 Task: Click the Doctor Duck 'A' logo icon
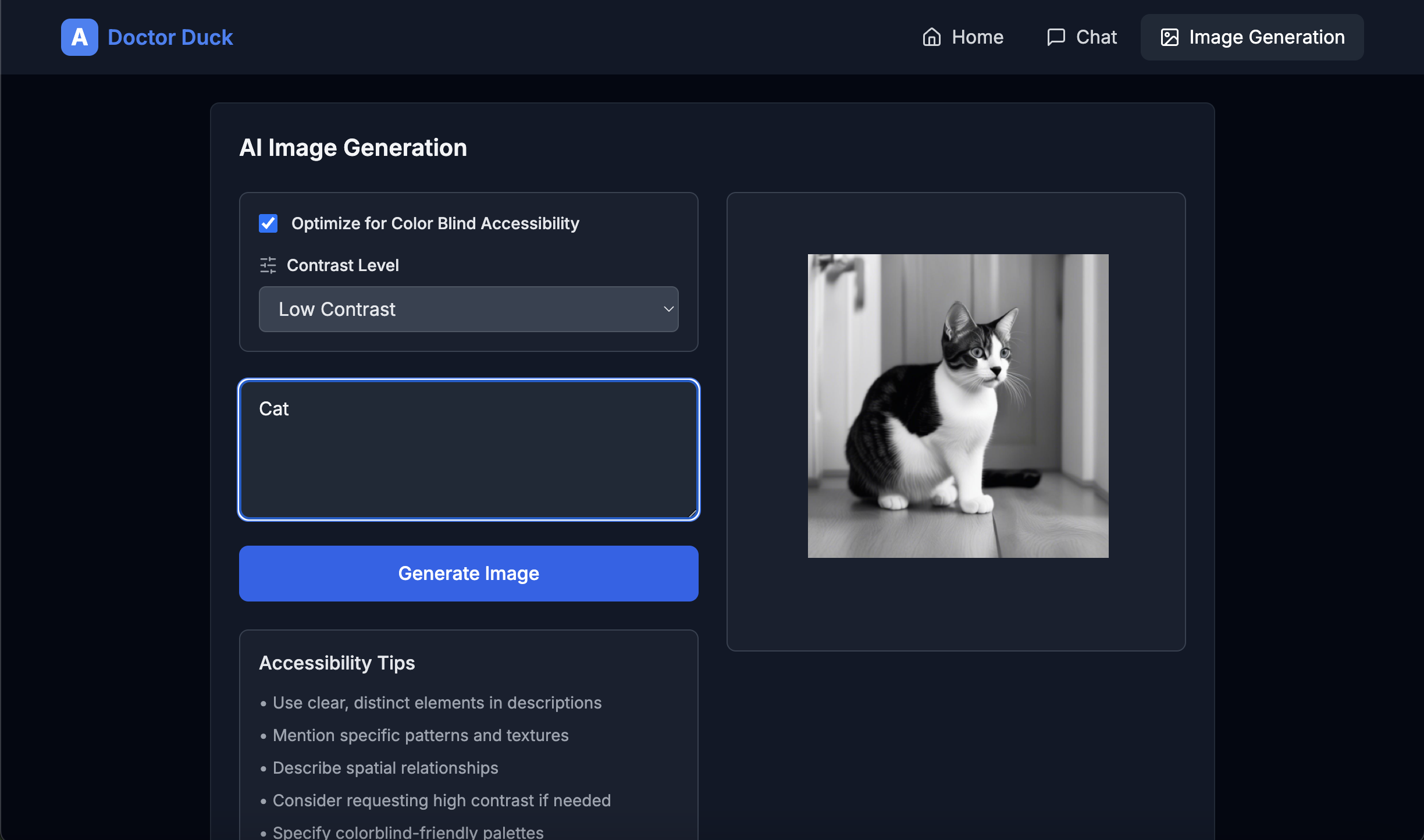tap(79, 37)
